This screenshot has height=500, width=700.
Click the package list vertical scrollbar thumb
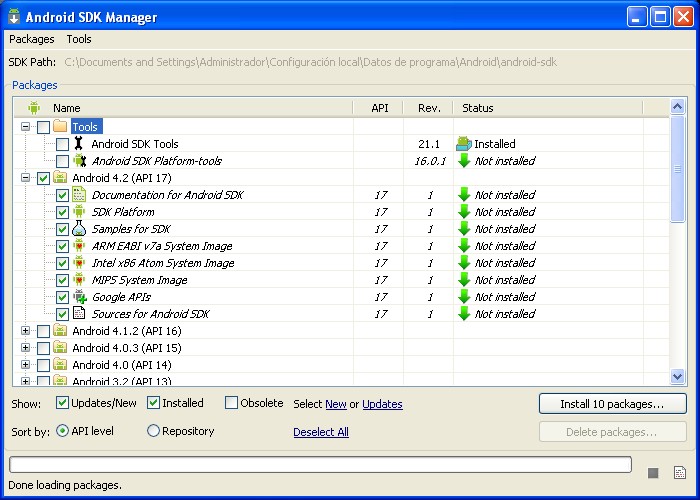pyautogui.click(x=677, y=168)
